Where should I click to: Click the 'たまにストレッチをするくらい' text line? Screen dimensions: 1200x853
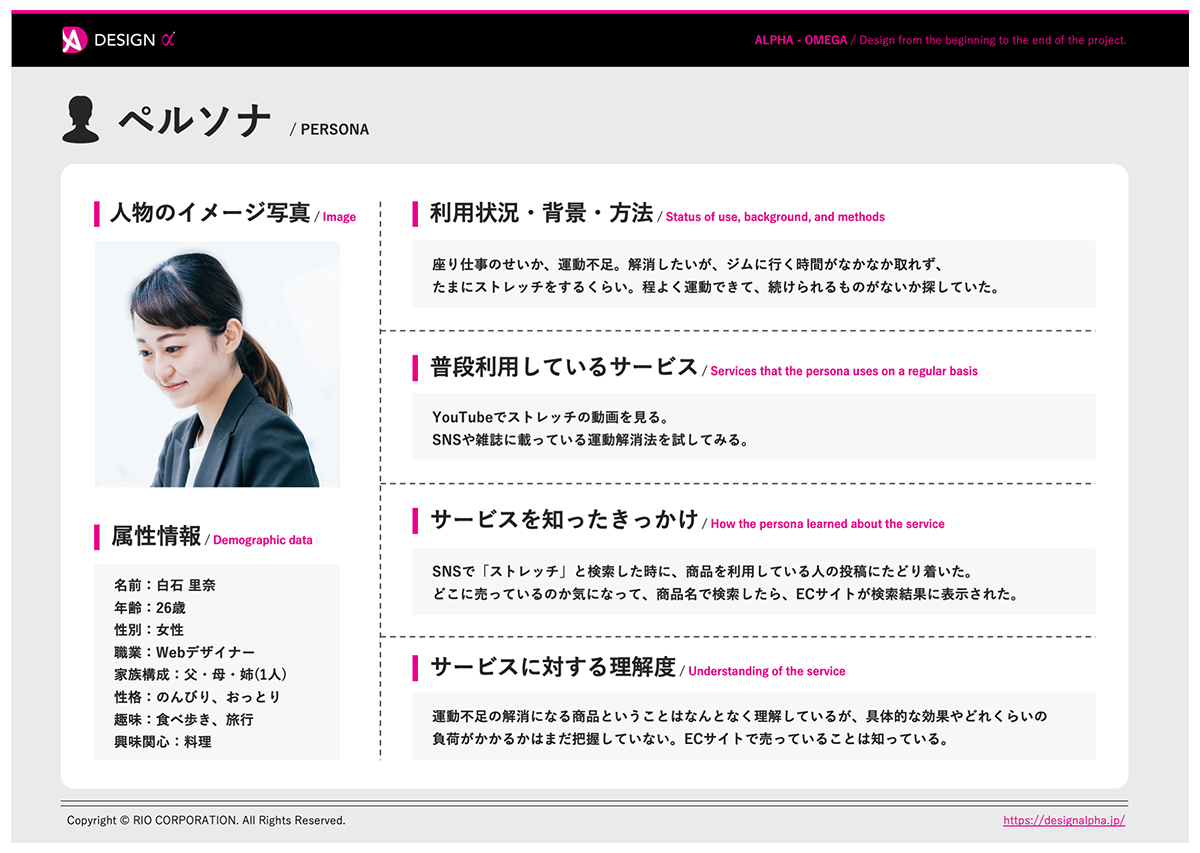tap(716, 287)
